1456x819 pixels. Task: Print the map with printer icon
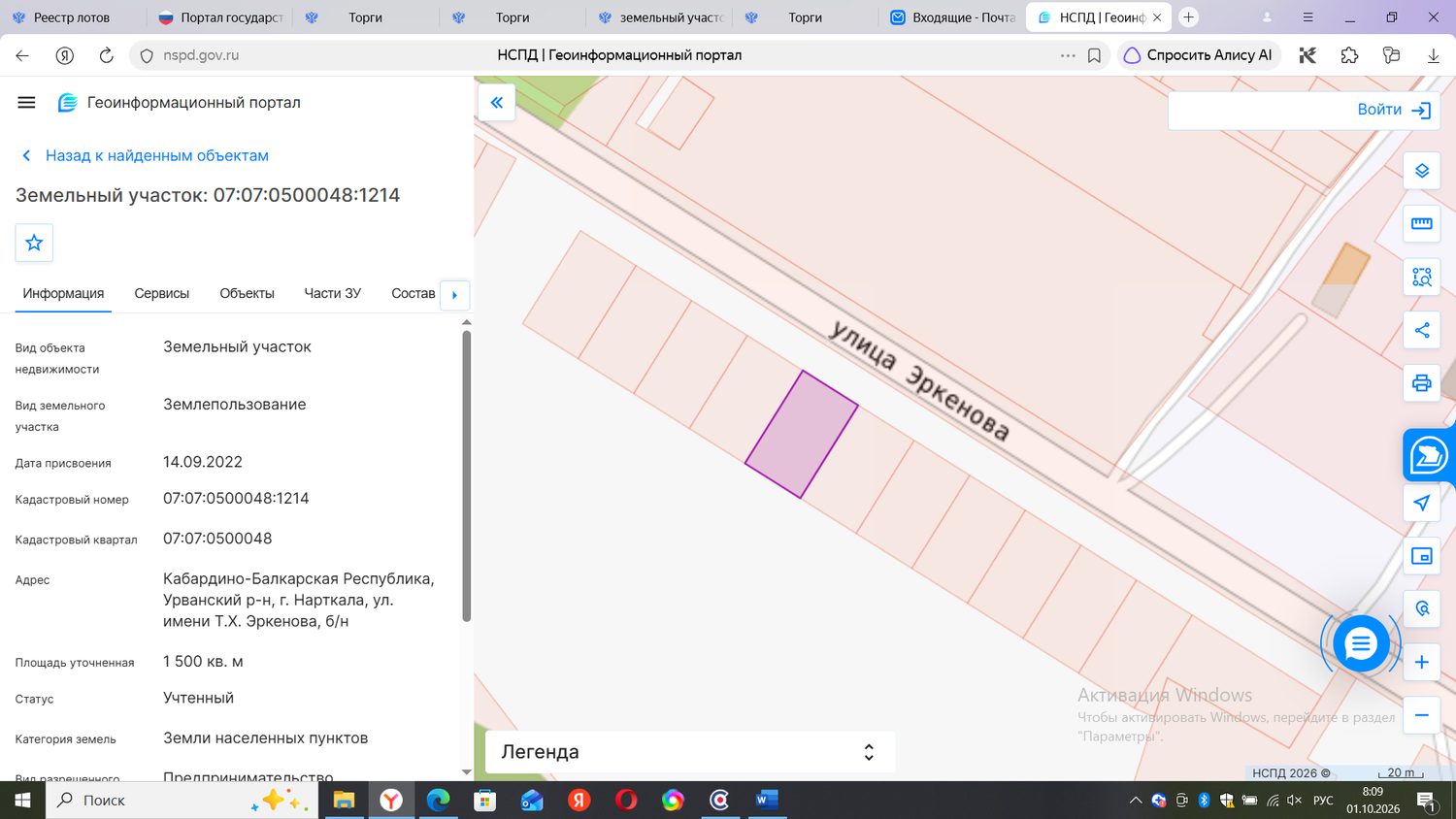coord(1421,383)
